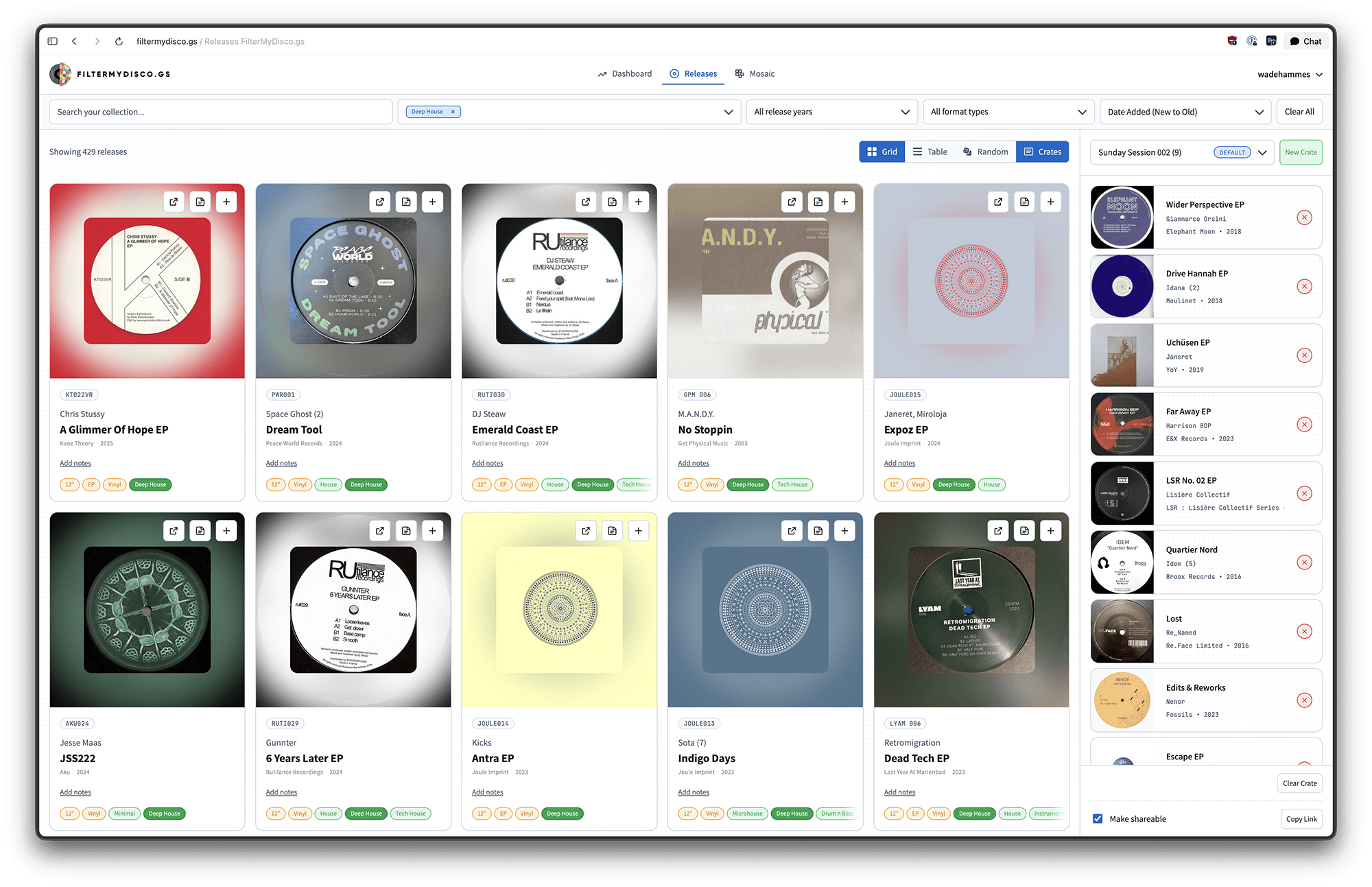The image size is (1372, 887).
Task: Remove Uchüsen EP from crate
Action: [1304, 355]
